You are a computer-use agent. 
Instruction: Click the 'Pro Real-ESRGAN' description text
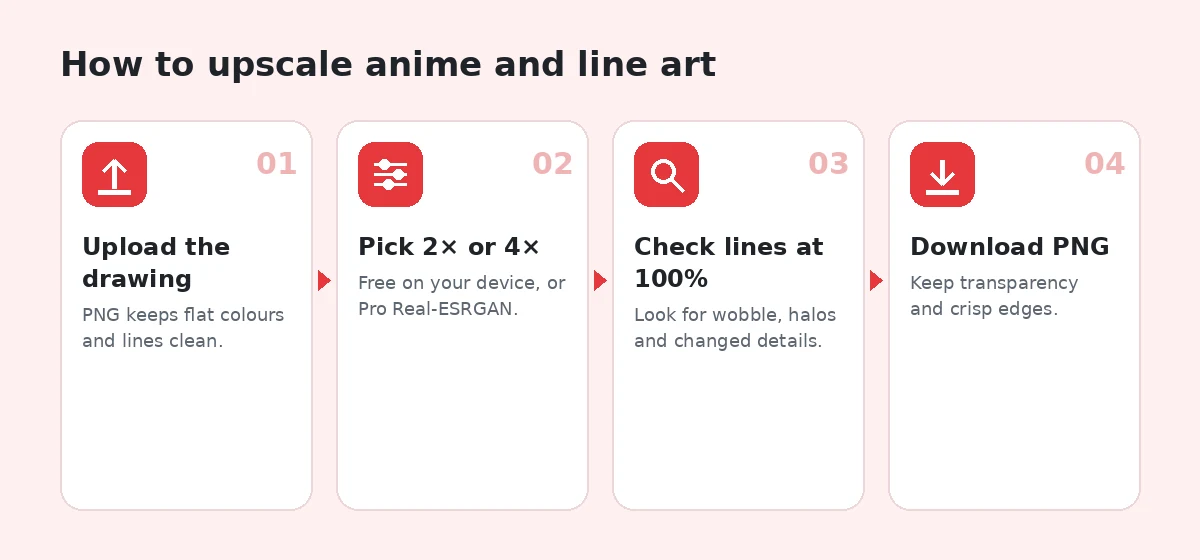[x=438, y=309]
